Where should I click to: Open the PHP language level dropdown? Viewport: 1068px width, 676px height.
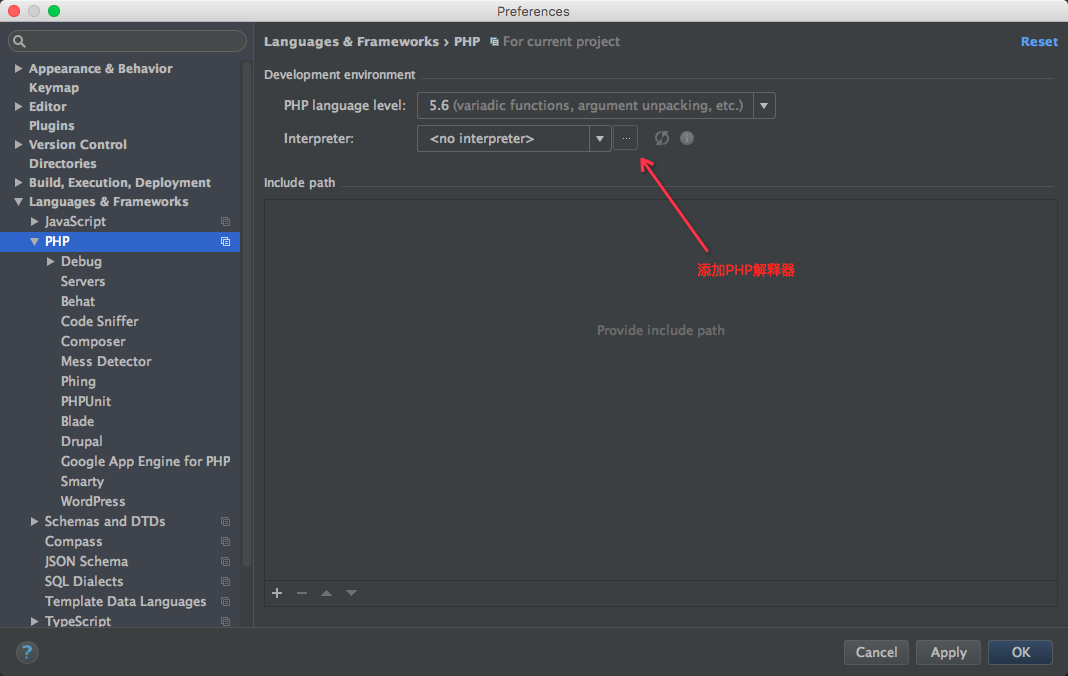764,105
